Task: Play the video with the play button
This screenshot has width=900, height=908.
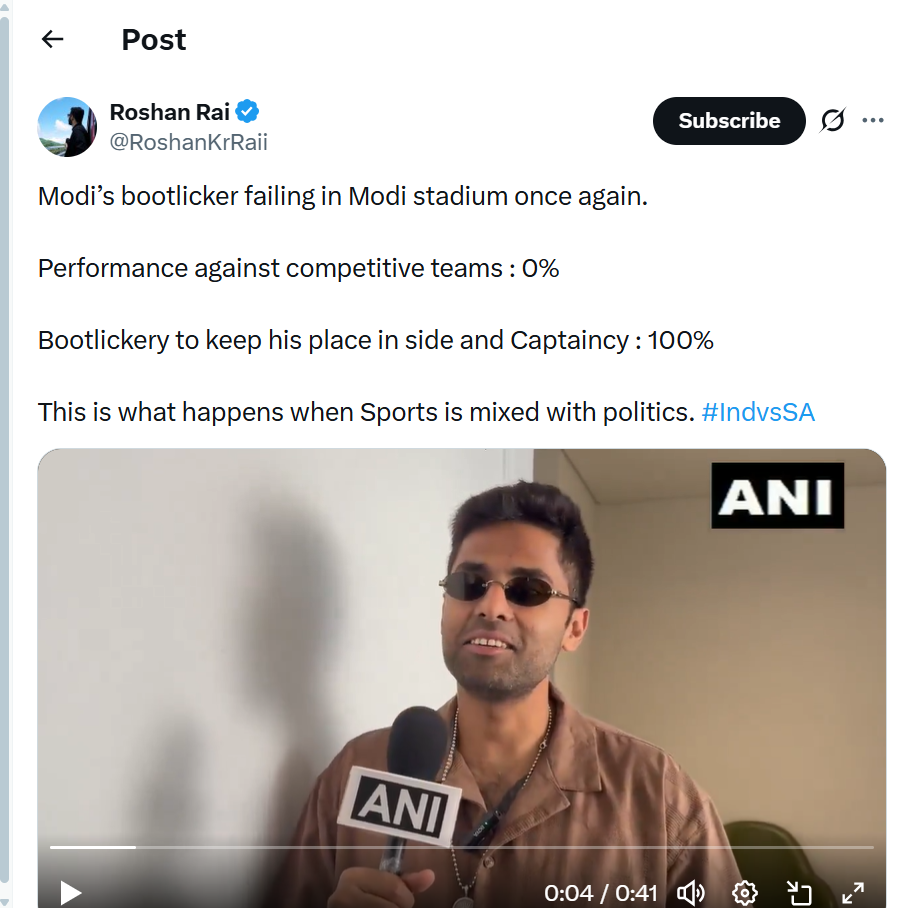Action: click(x=70, y=892)
